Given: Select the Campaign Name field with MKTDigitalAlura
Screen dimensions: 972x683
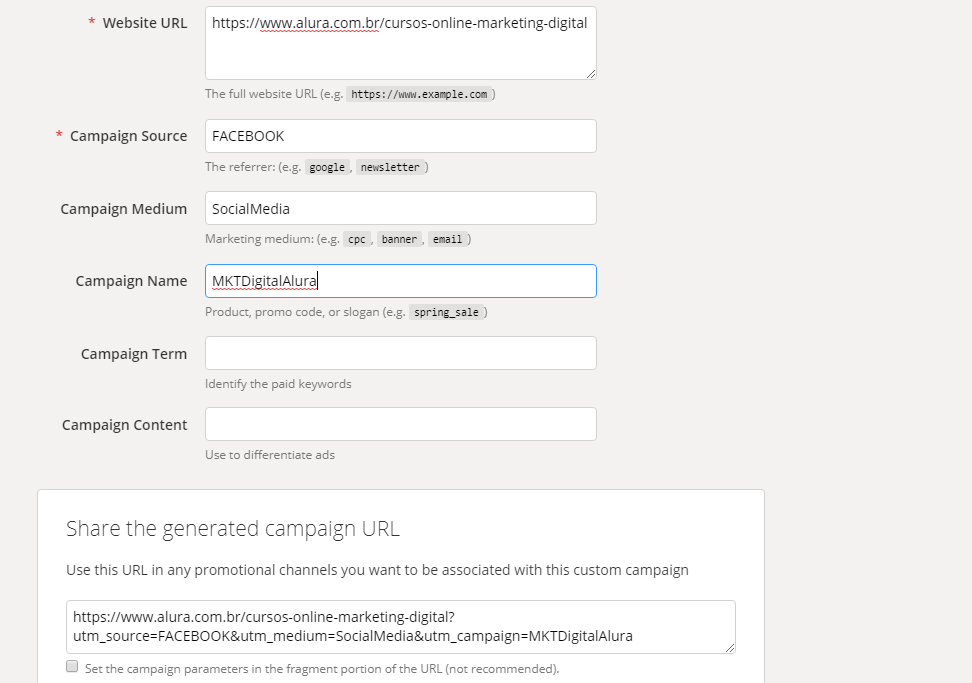Looking at the screenshot, I should point(400,281).
